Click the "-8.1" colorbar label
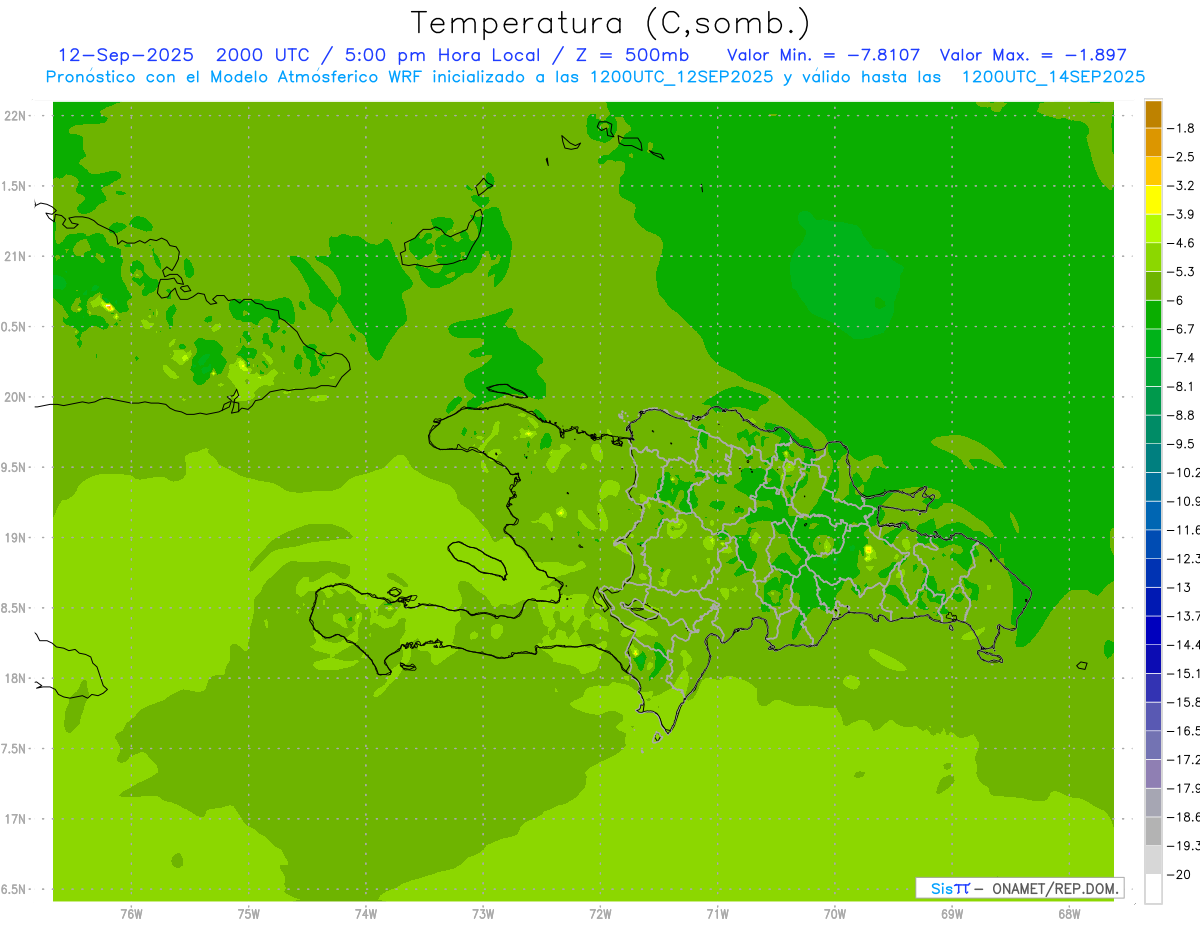 pyautogui.click(x=1182, y=386)
